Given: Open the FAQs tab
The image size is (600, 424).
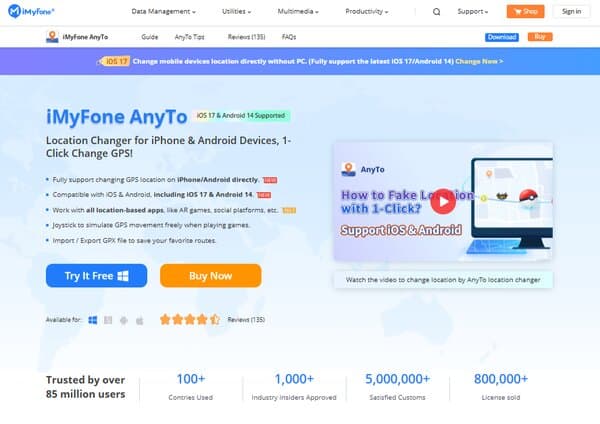Looking at the screenshot, I should pos(289,37).
